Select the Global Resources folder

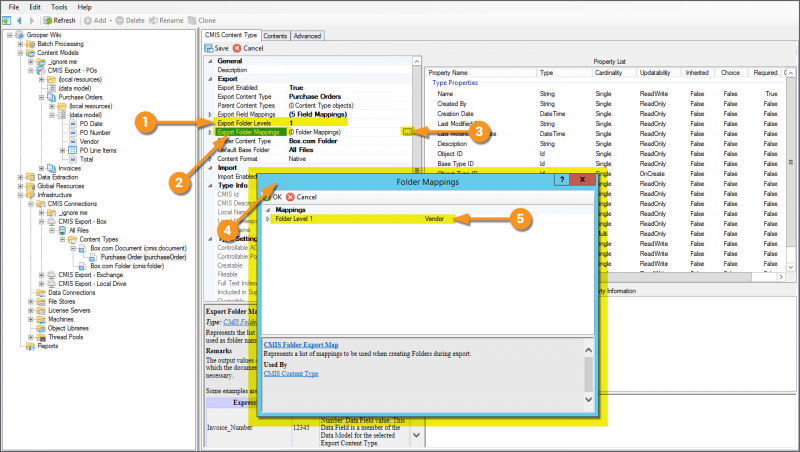(60, 186)
